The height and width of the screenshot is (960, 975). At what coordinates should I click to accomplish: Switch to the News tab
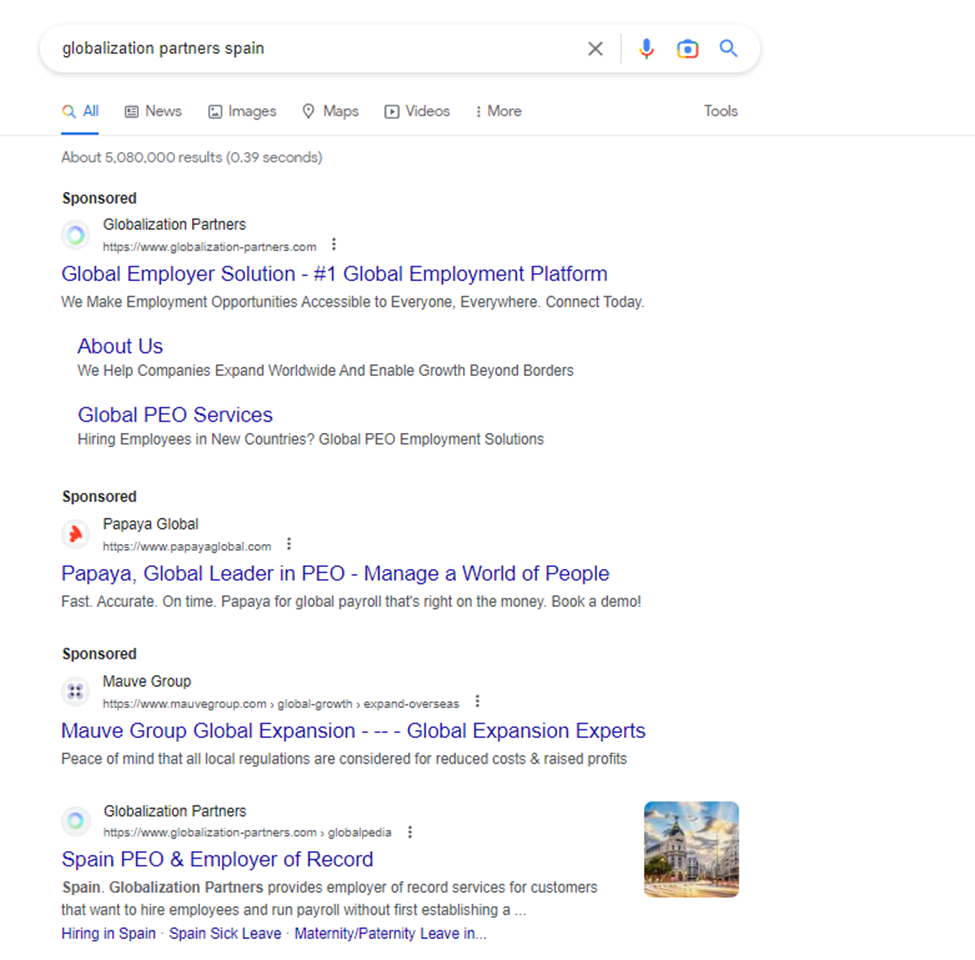pyautogui.click(x=153, y=111)
